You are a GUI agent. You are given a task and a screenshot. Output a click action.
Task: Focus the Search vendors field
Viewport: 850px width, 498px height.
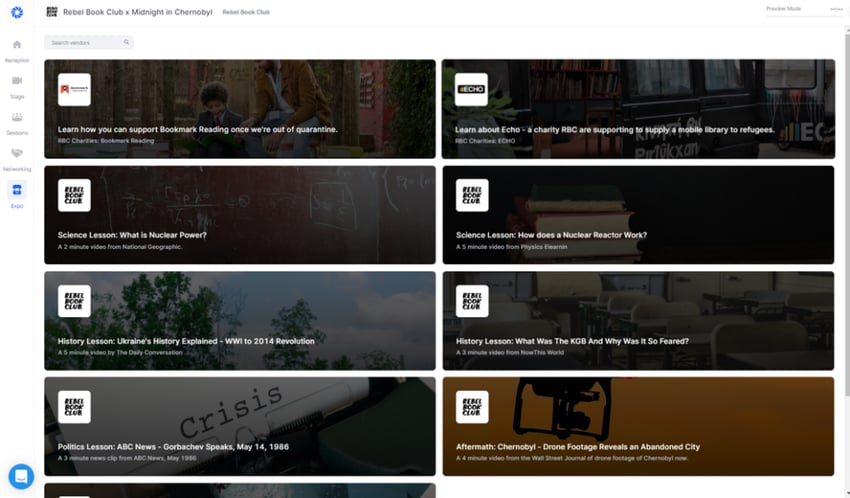(89, 42)
